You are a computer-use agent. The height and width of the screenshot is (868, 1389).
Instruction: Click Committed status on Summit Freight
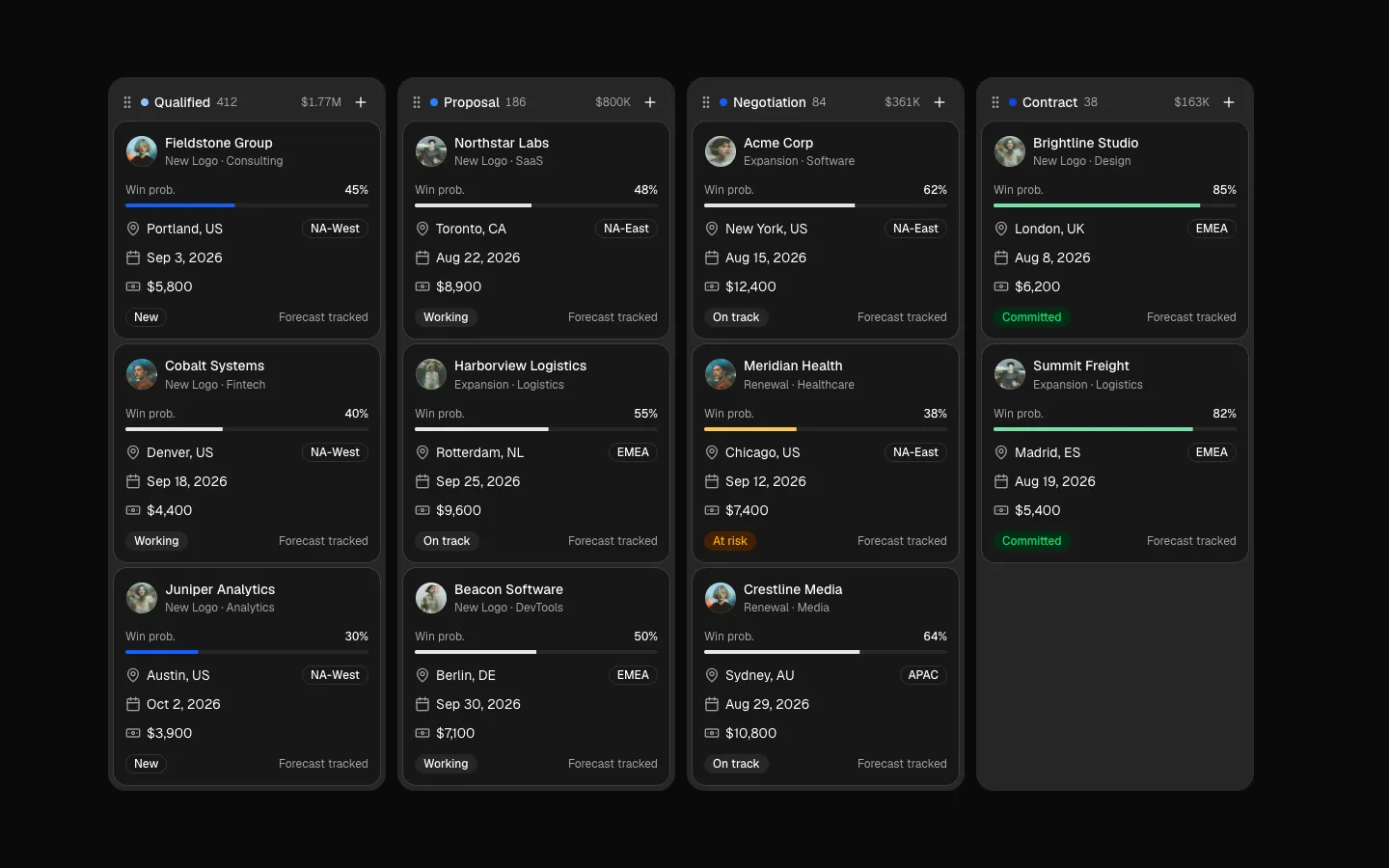point(1032,541)
